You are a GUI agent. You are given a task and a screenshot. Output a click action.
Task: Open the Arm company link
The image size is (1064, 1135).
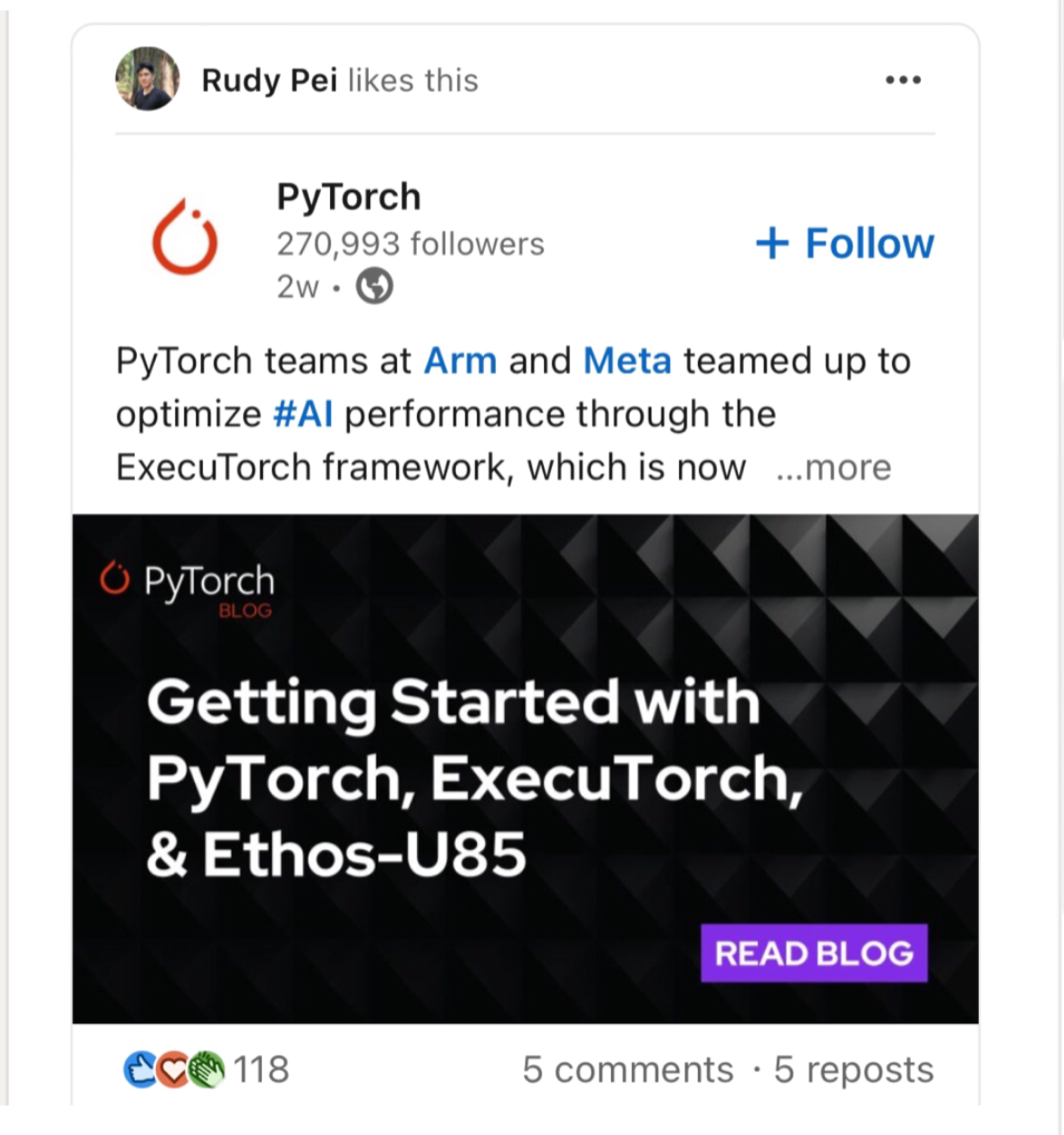tap(460, 361)
